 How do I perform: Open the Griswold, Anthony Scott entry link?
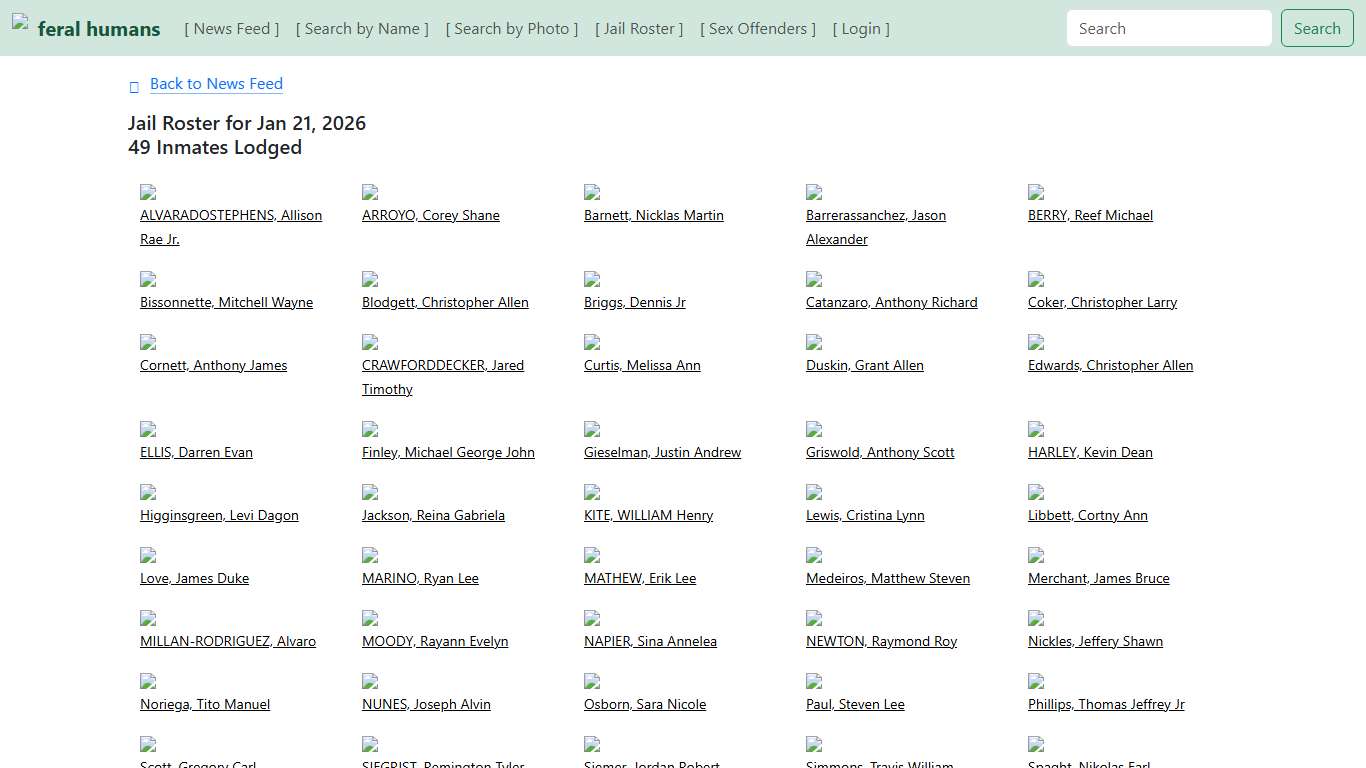(x=880, y=452)
